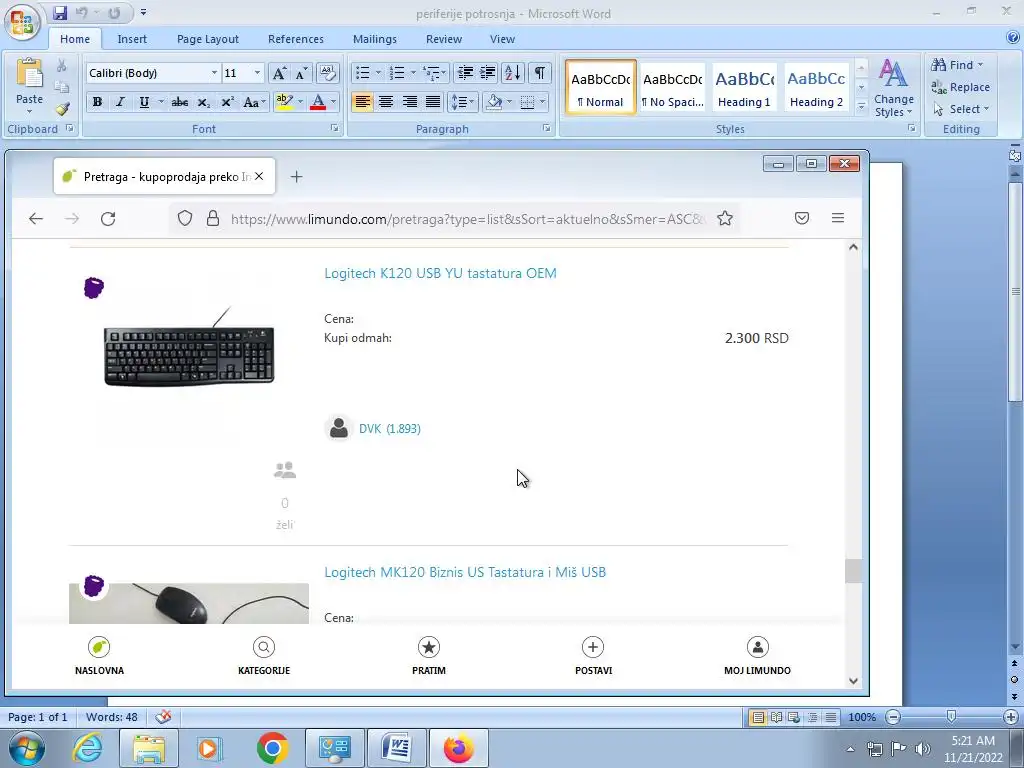This screenshot has height=768, width=1024.
Task: Open site security padlock info
Action: pos(213,219)
